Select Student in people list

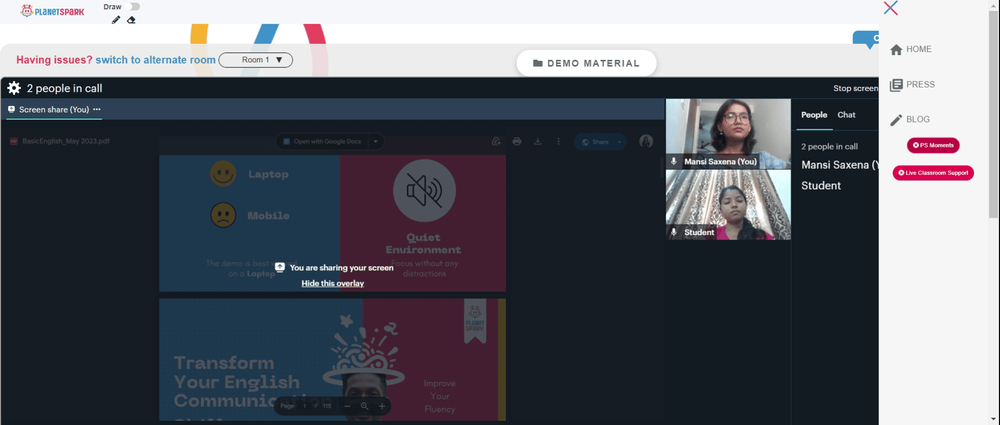[821, 186]
